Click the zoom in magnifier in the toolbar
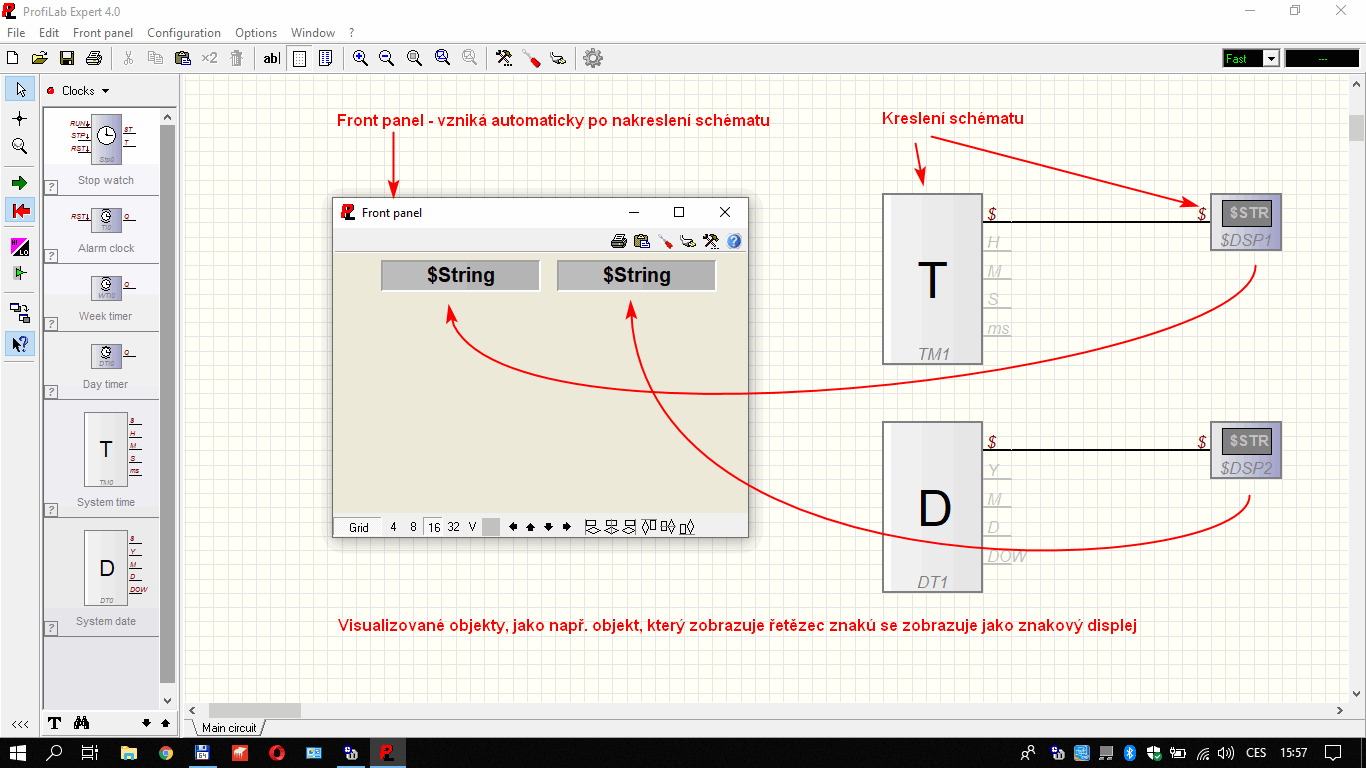1366x768 pixels. click(x=360, y=58)
